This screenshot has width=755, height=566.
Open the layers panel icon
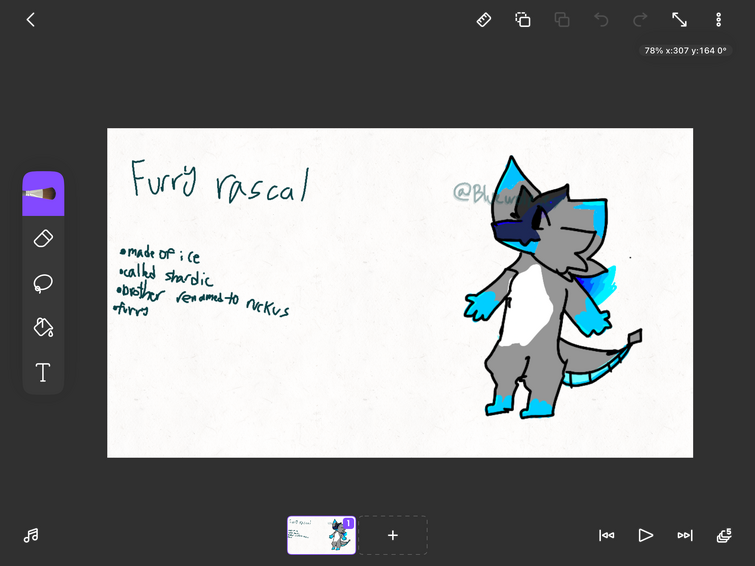coord(724,535)
